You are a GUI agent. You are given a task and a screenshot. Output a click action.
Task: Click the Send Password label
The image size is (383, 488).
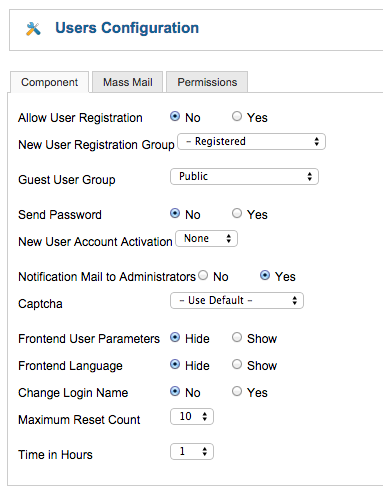coord(60,215)
